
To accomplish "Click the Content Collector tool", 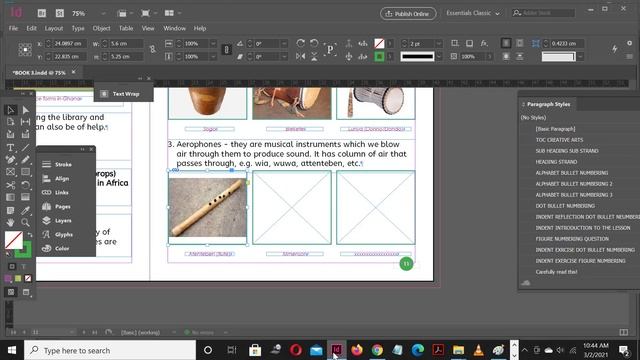I will tap(11, 134).
